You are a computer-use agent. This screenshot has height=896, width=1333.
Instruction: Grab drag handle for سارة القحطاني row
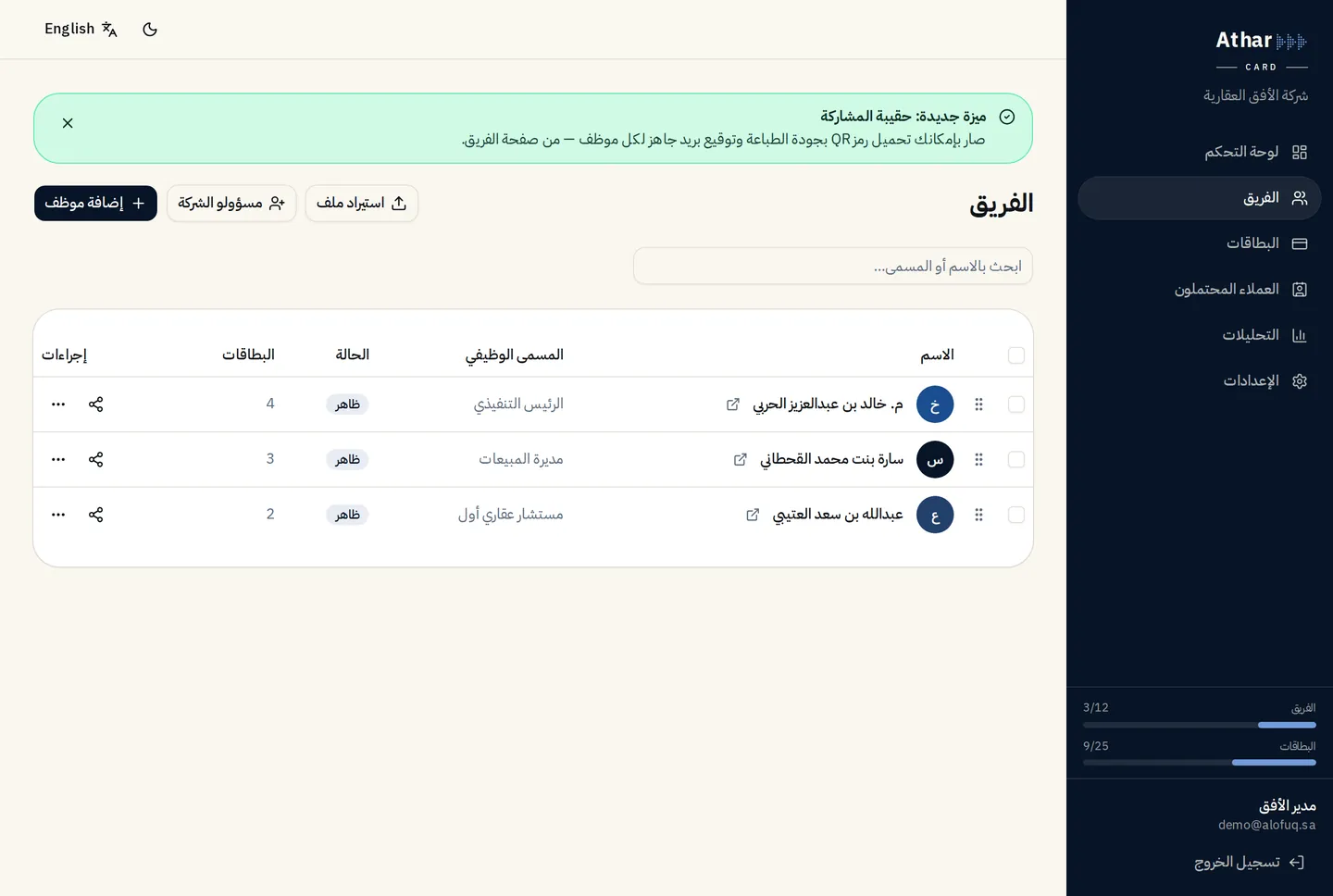[x=979, y=460]
